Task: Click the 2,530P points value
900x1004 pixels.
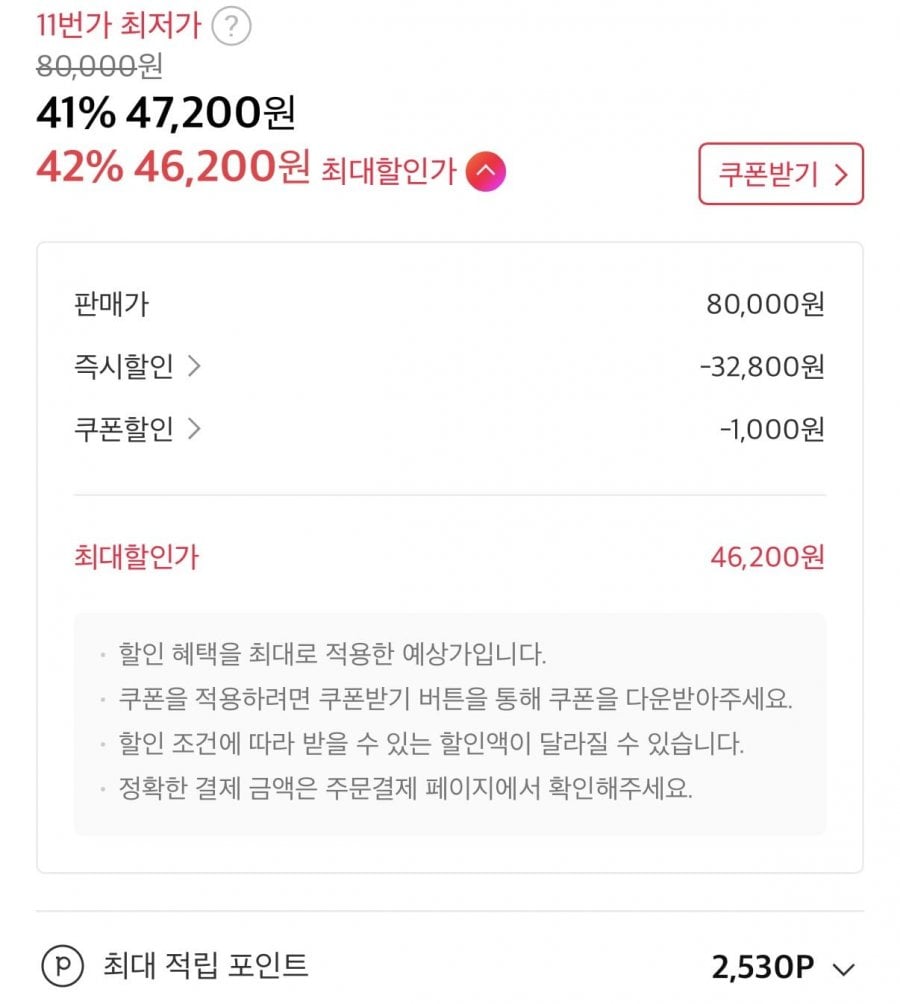Action: click(x=762, y=967)
